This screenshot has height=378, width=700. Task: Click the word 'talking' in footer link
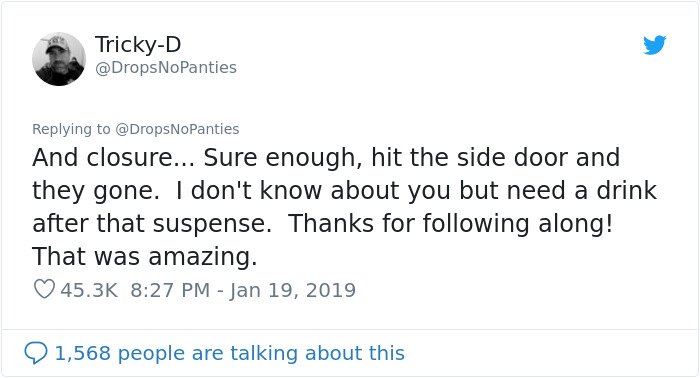click(x=264, y=353)
